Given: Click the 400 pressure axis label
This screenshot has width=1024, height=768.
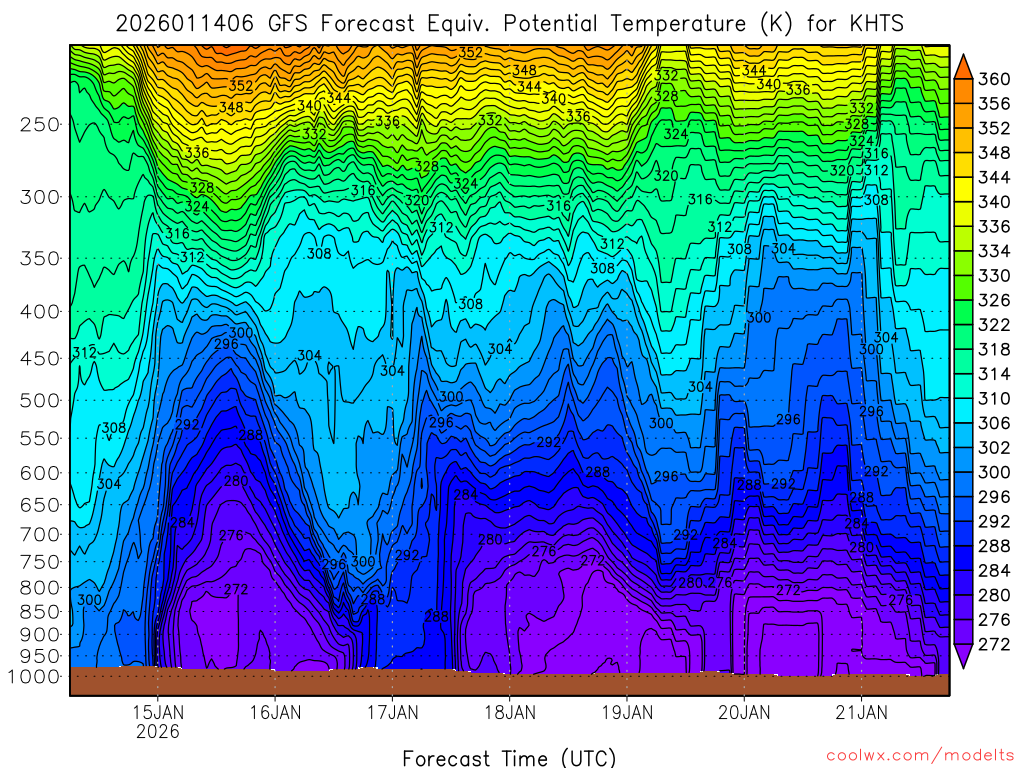Looking at the screenshot, I should pos(39,312).
